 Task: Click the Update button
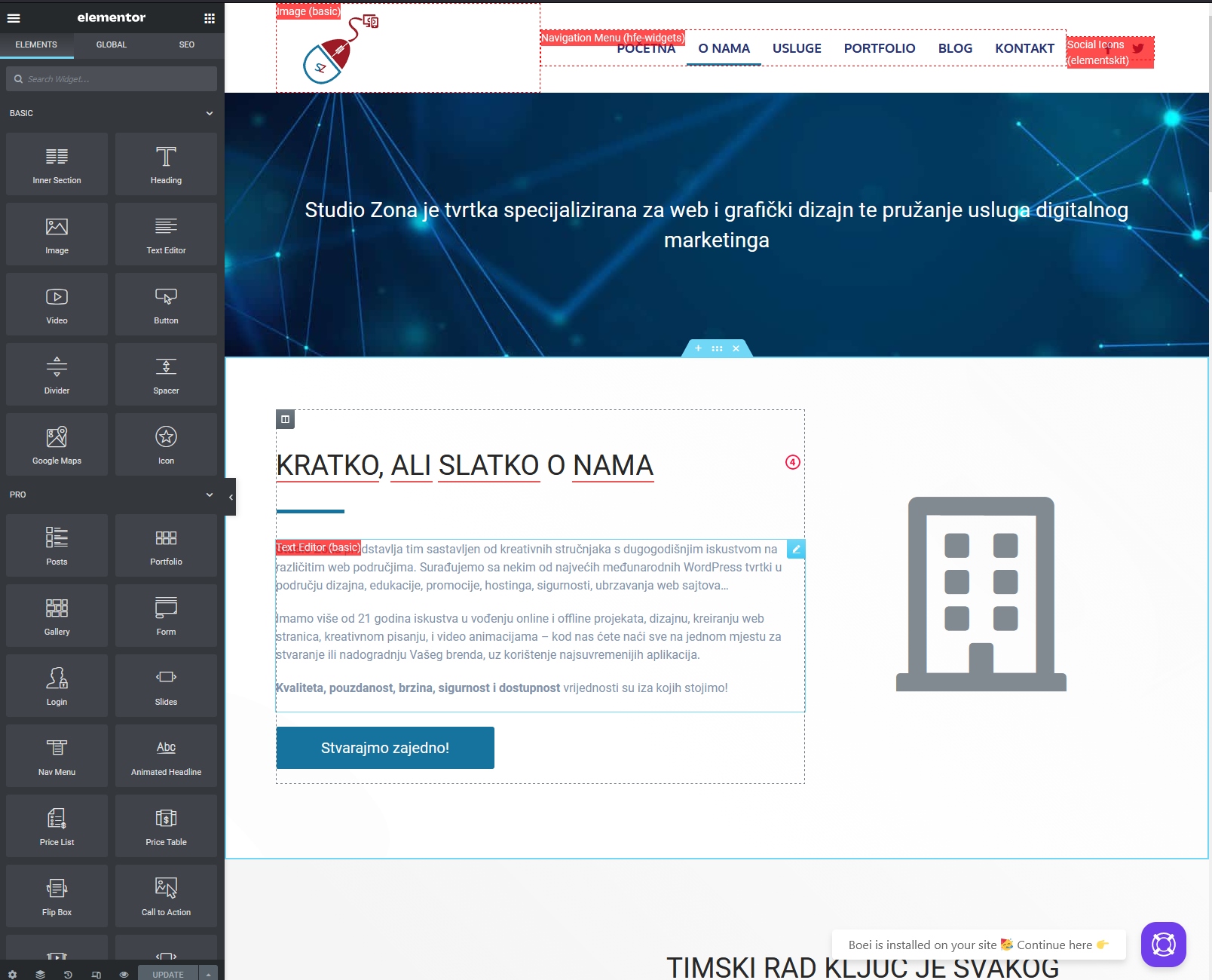click(167, 974)
